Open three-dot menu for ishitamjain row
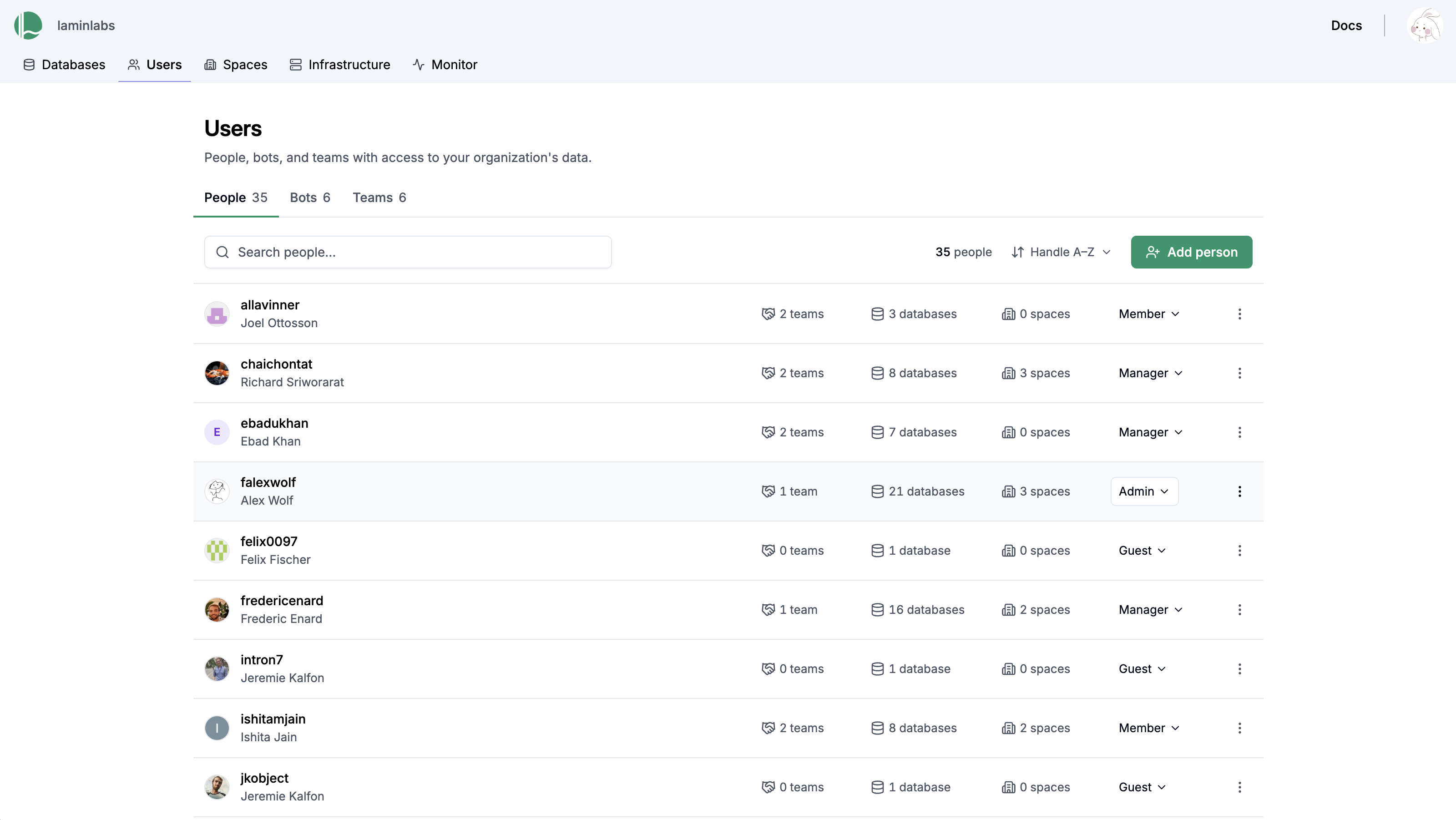 [x=1239, y=728]
